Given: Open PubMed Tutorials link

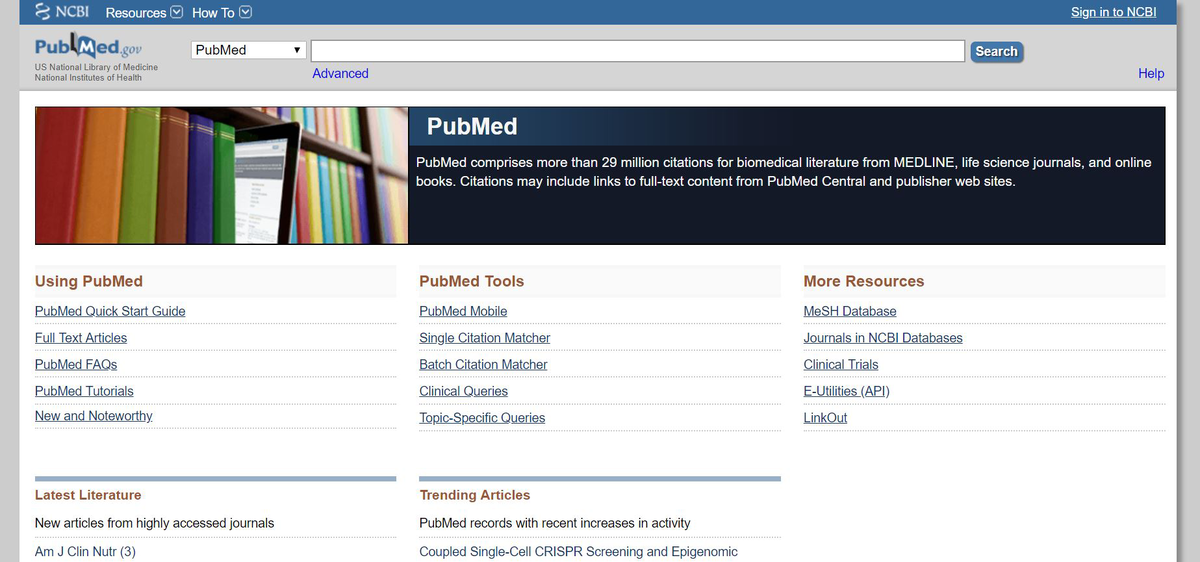Looking at the screenshot, I should [84, 391].
